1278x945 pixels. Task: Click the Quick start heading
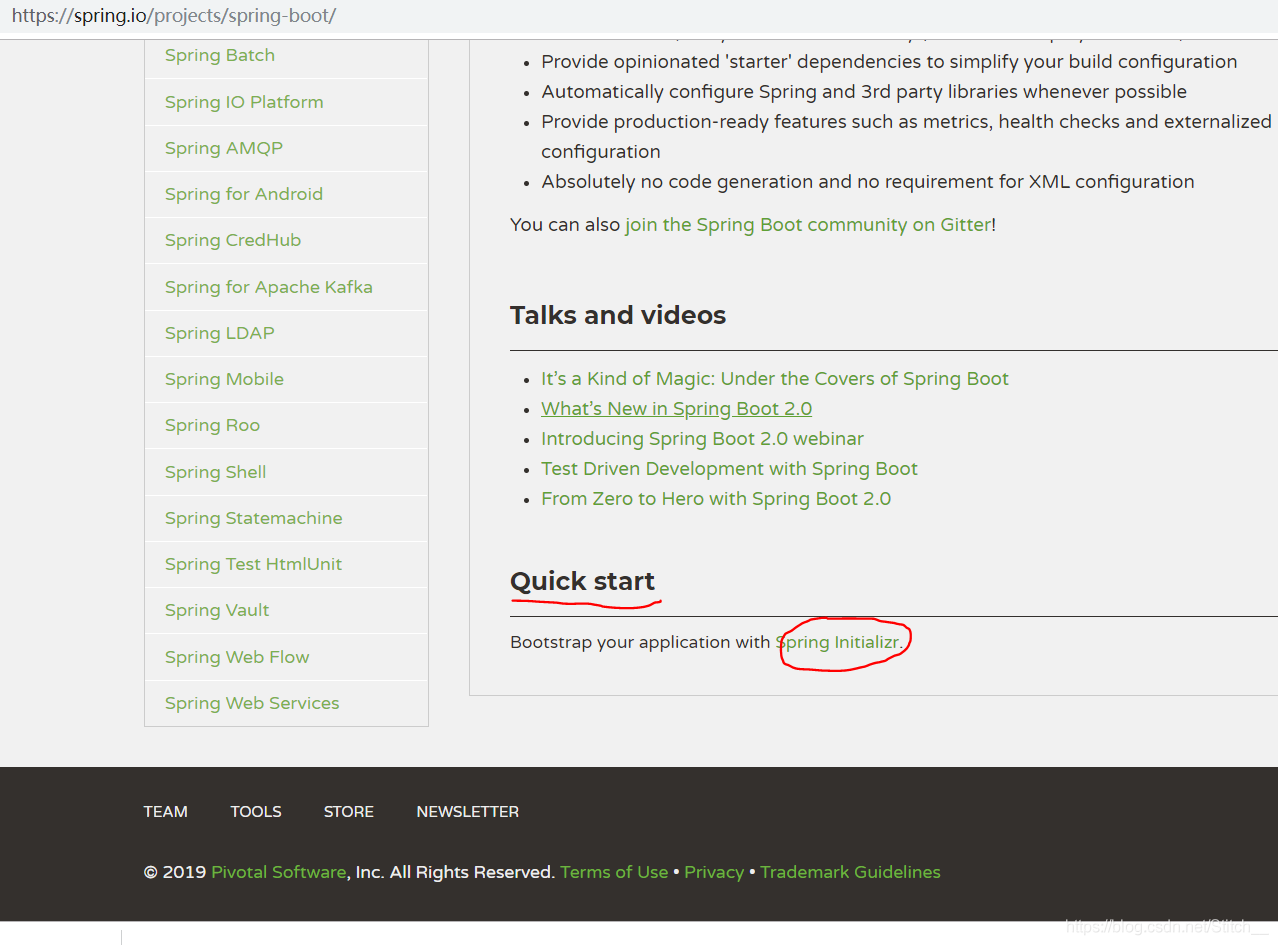click(582, 581)
